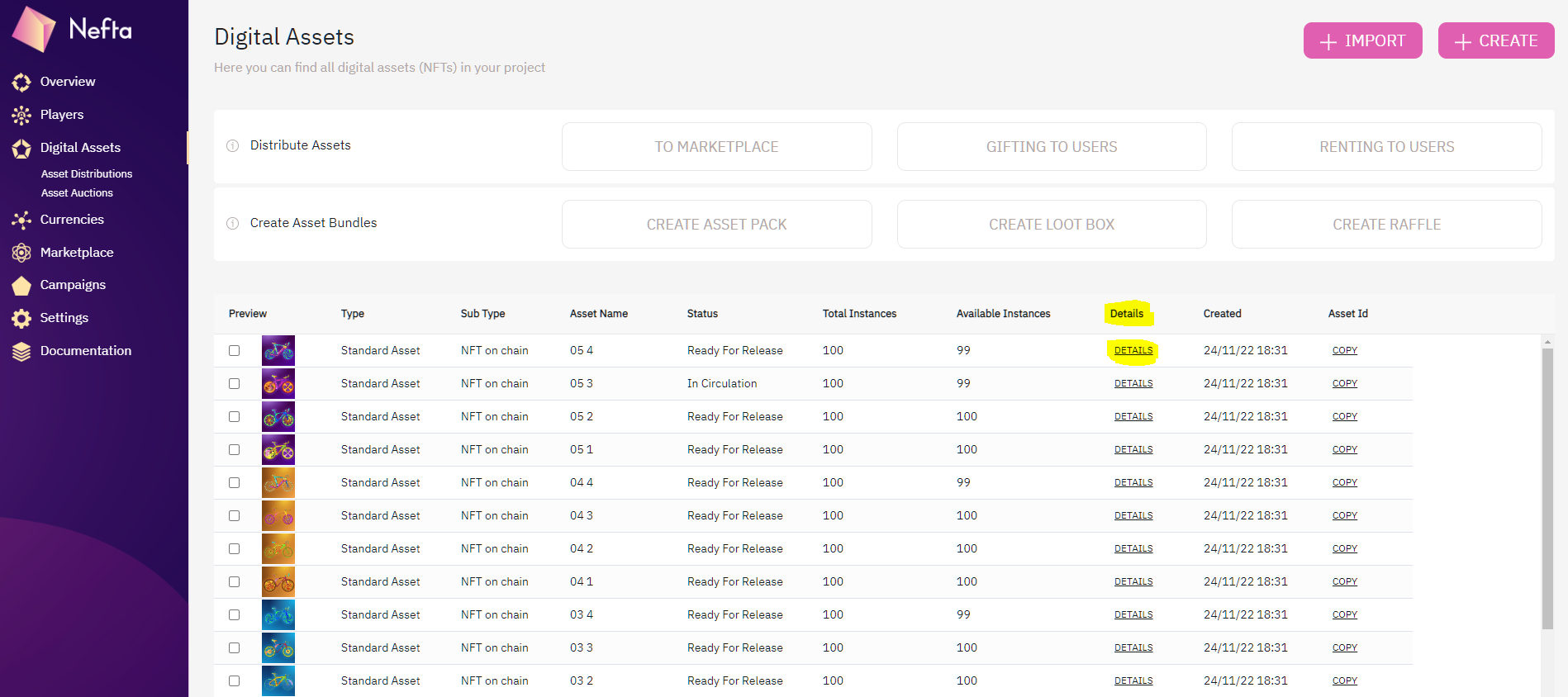Open DETAILS link for asset 05 3
Image resolution: width=1568 pixels, height=697 pixels.
point(1133,384)
